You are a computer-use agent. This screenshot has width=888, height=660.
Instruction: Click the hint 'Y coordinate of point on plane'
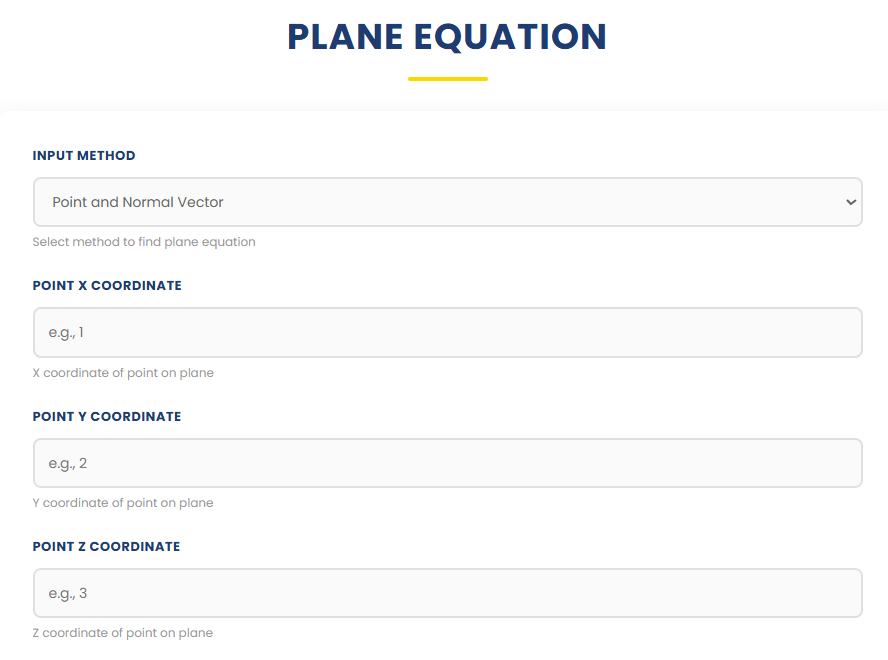(123, 502)
